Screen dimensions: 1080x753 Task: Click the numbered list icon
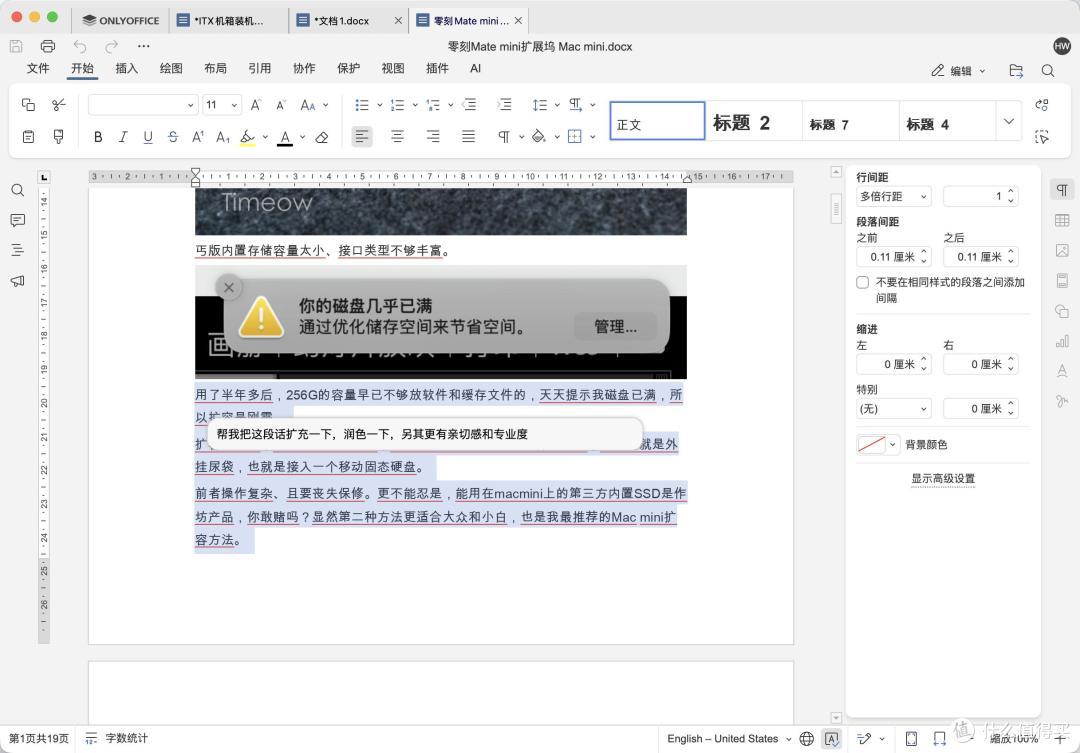[x=397, y=105]
